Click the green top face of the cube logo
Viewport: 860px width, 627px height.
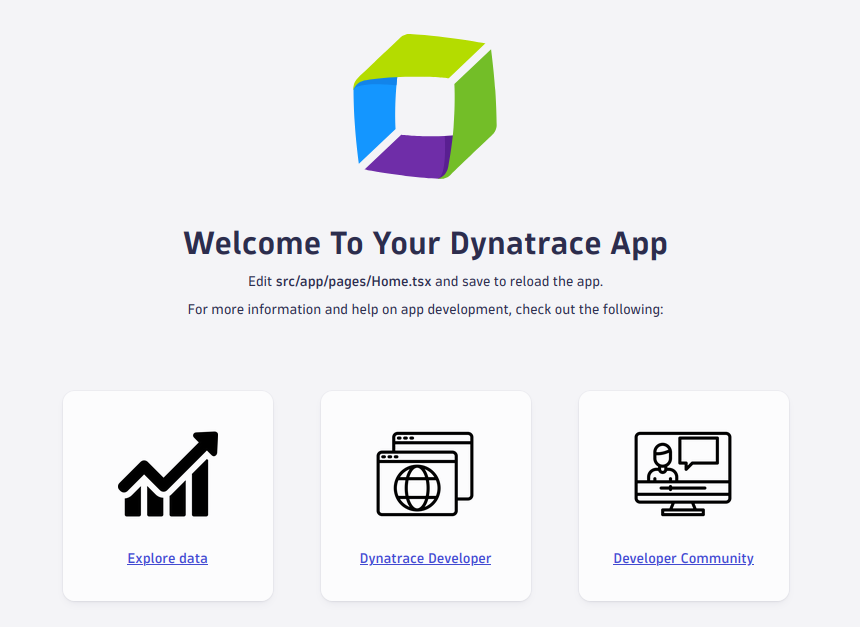click(x=425, y=58)
